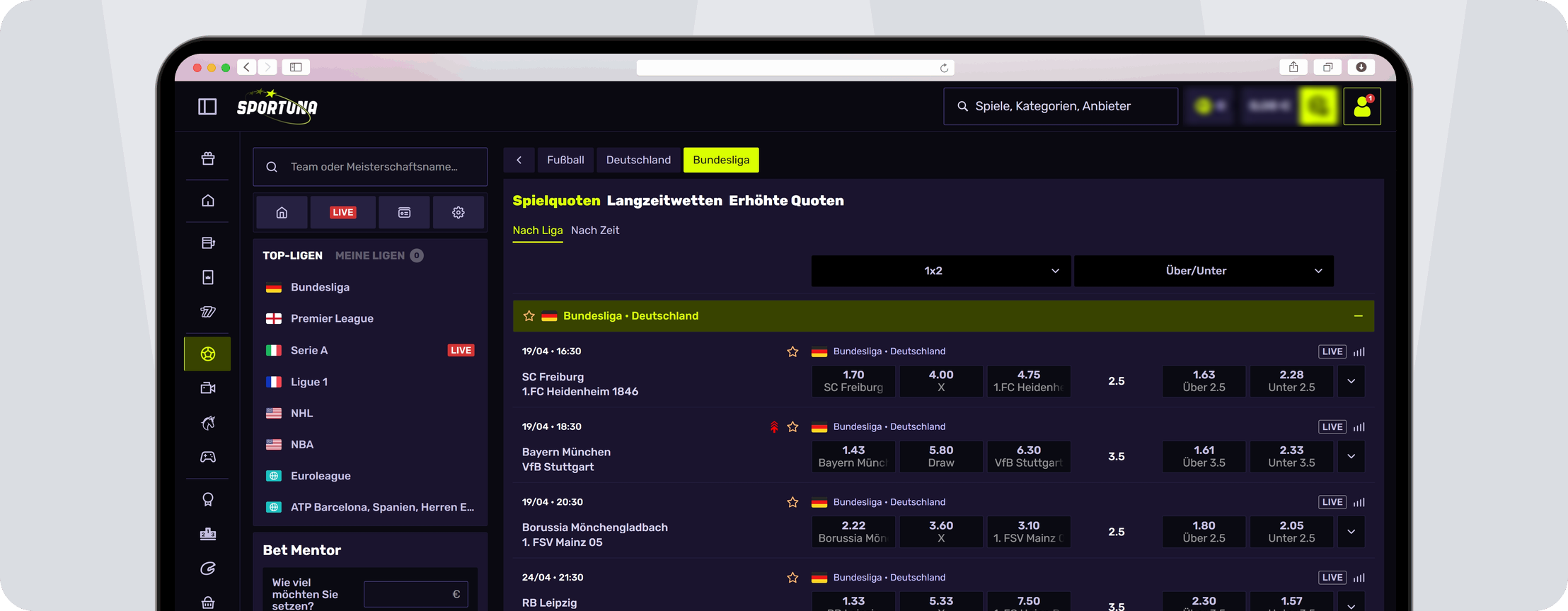1568x611 pixels.
Task: Show live events with red LIVE button
Action: coord(343,212)
